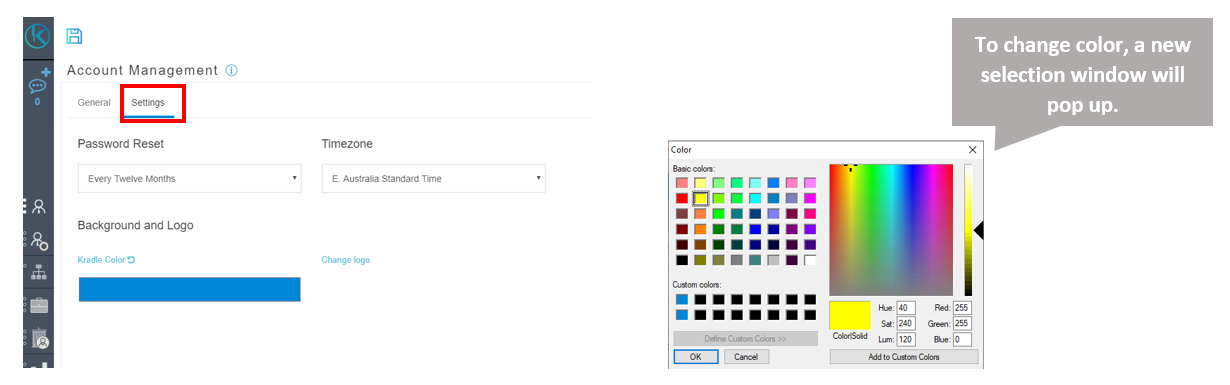Click the Sat input field
The width and height of the screenshot is (1230, 385).
pyautogui.click(x=907, y=323)
